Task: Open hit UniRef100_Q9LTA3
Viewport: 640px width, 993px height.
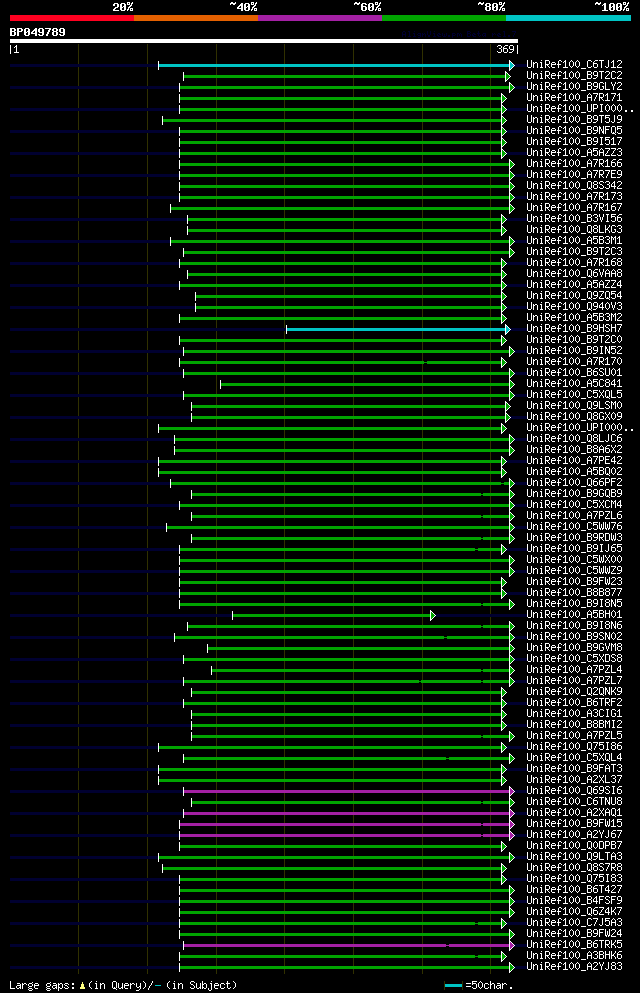Action: click(x=574, y=857)
